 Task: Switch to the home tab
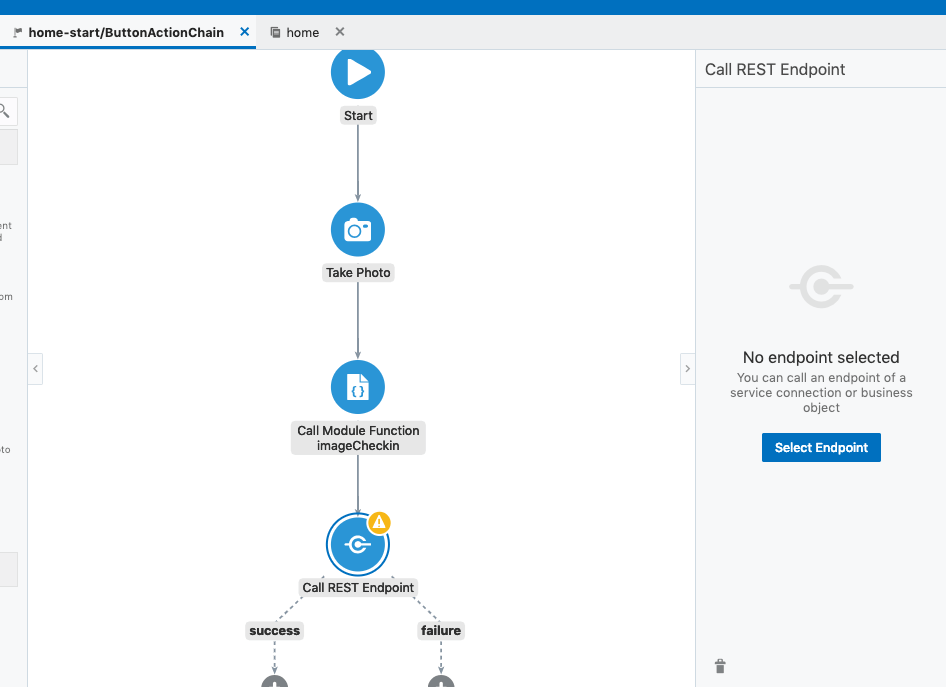302,32
